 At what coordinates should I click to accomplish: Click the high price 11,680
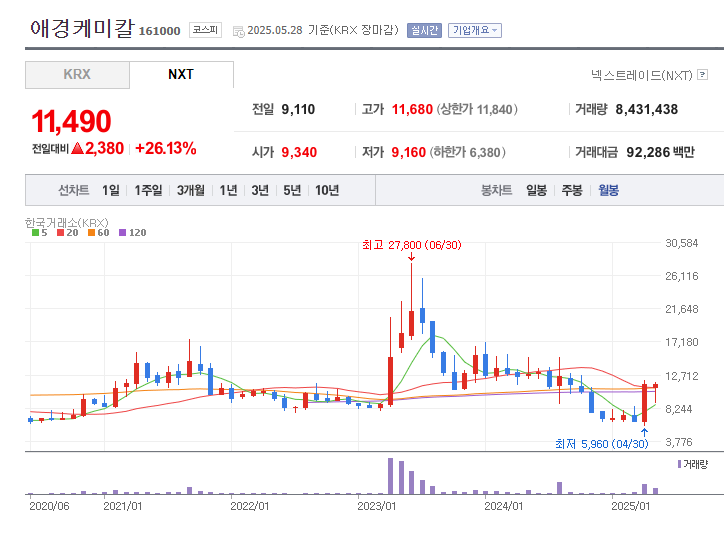412,109
